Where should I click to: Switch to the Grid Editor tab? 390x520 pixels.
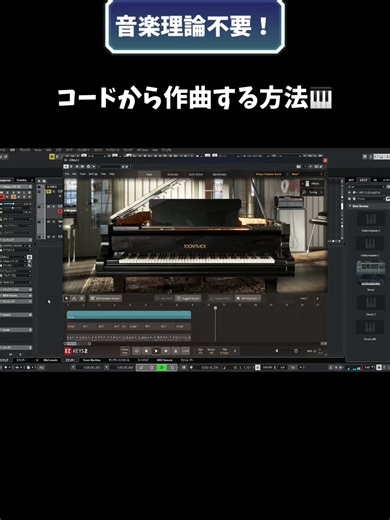(x=196, y=174)
